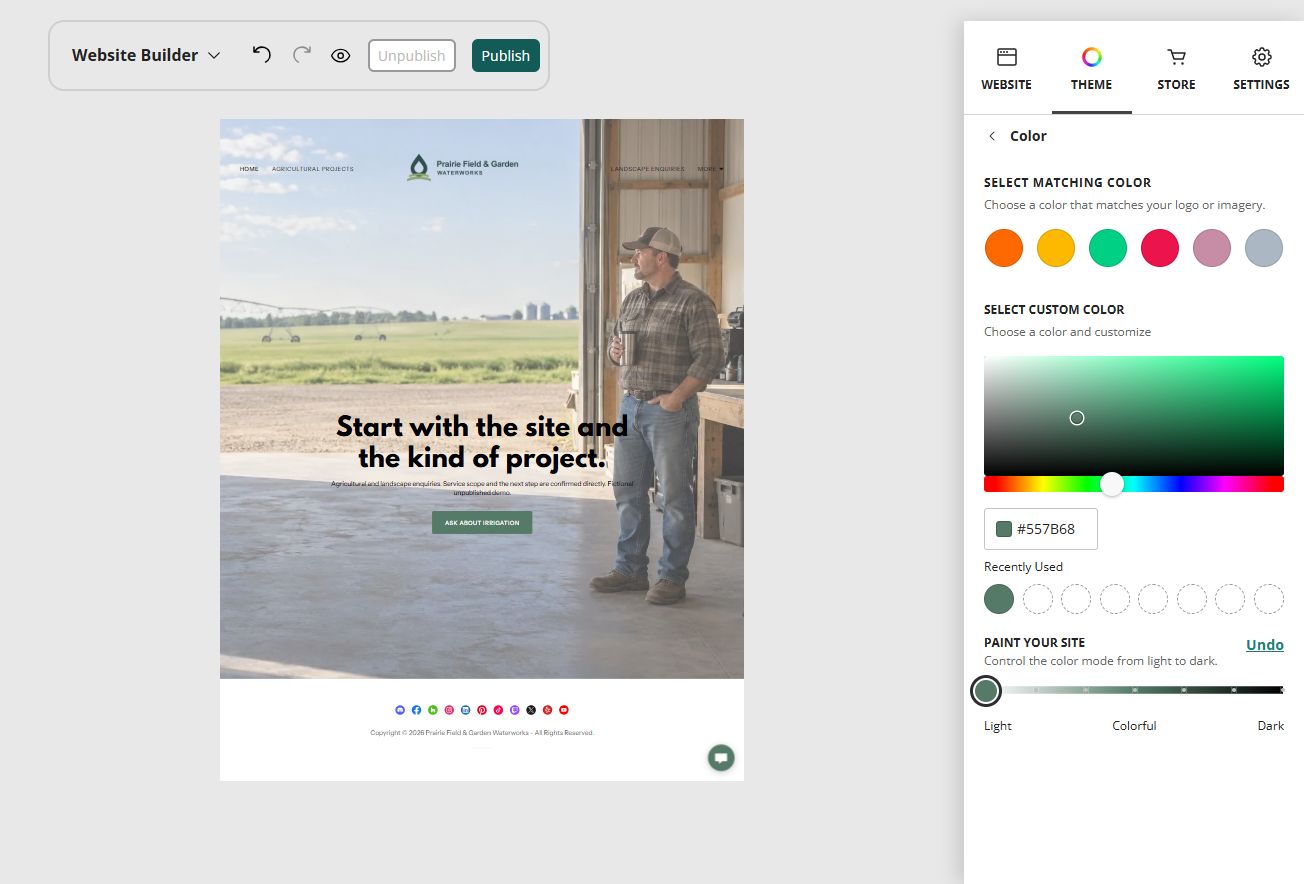The image size is (1304, 884).
Task: Click the hero headline Start with the site
Action: click(482, 442)
